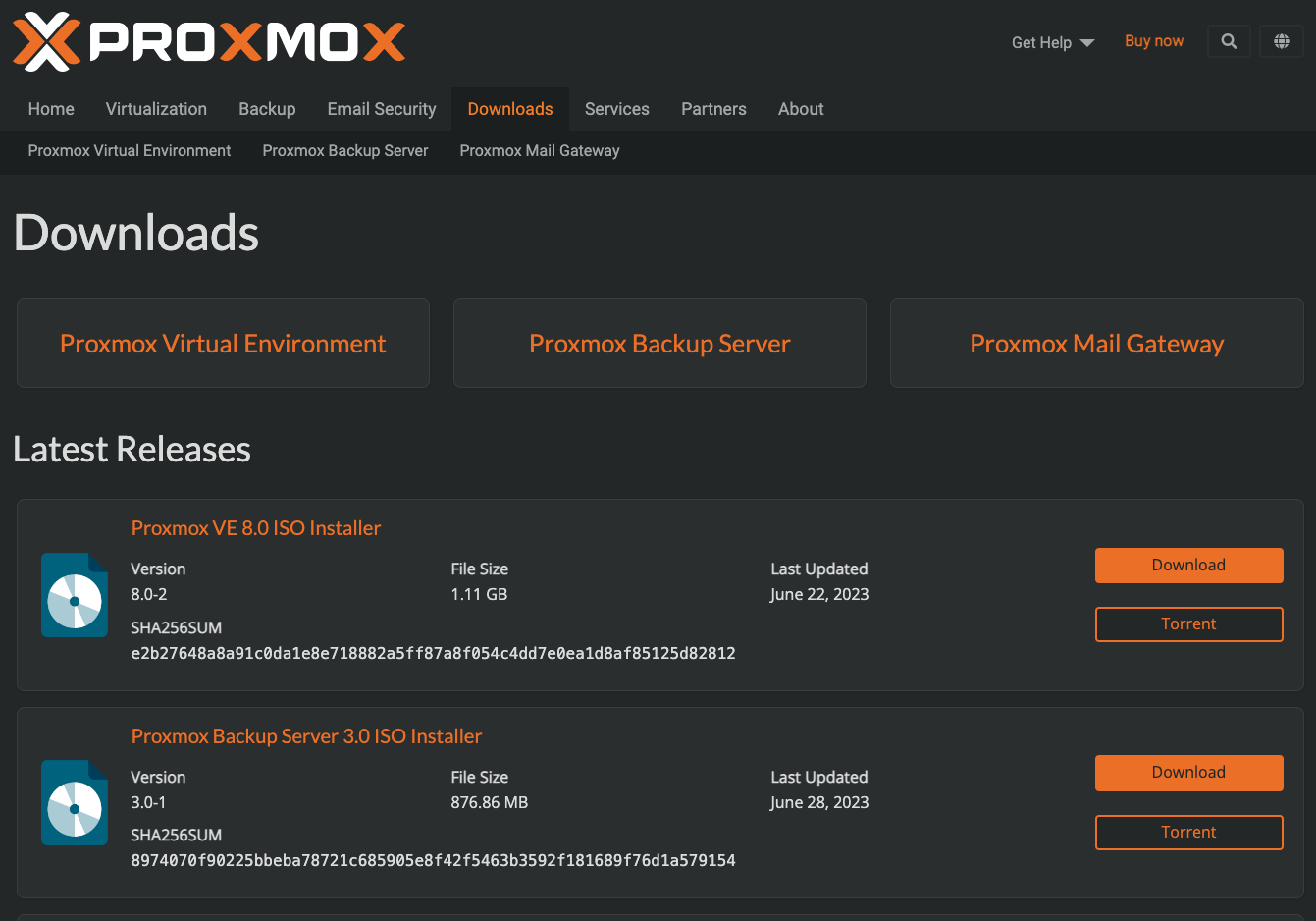This screenshot has width=1316, height=921.
Task: Download the Backup Server 3.0 ISO
Action: (x=1189, y=773)
